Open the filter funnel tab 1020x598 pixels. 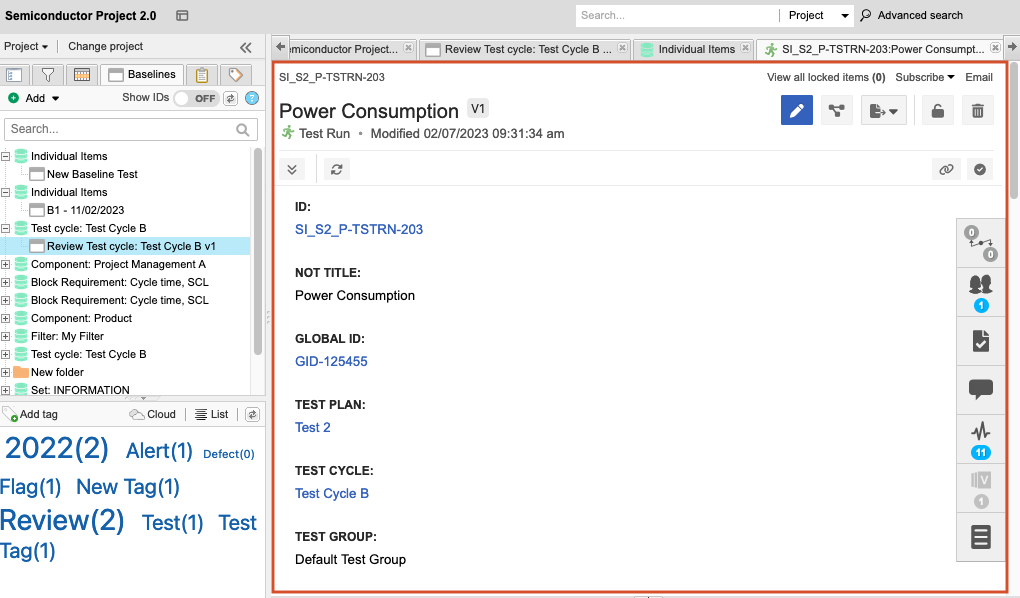47,75
